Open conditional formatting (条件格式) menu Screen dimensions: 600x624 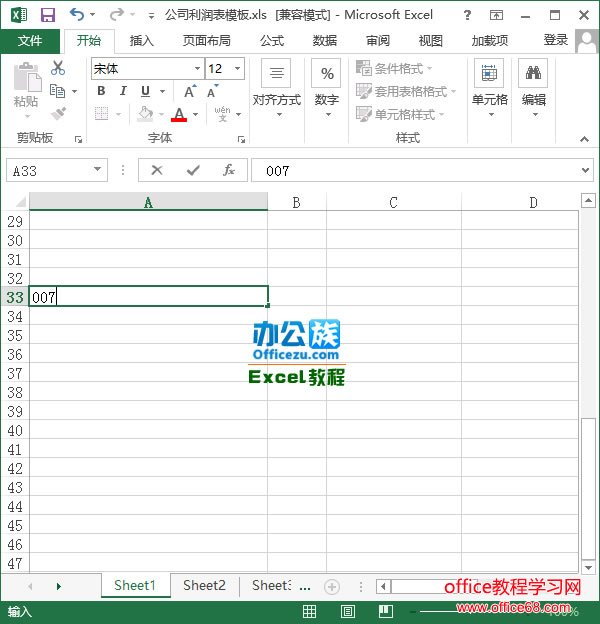394,68
